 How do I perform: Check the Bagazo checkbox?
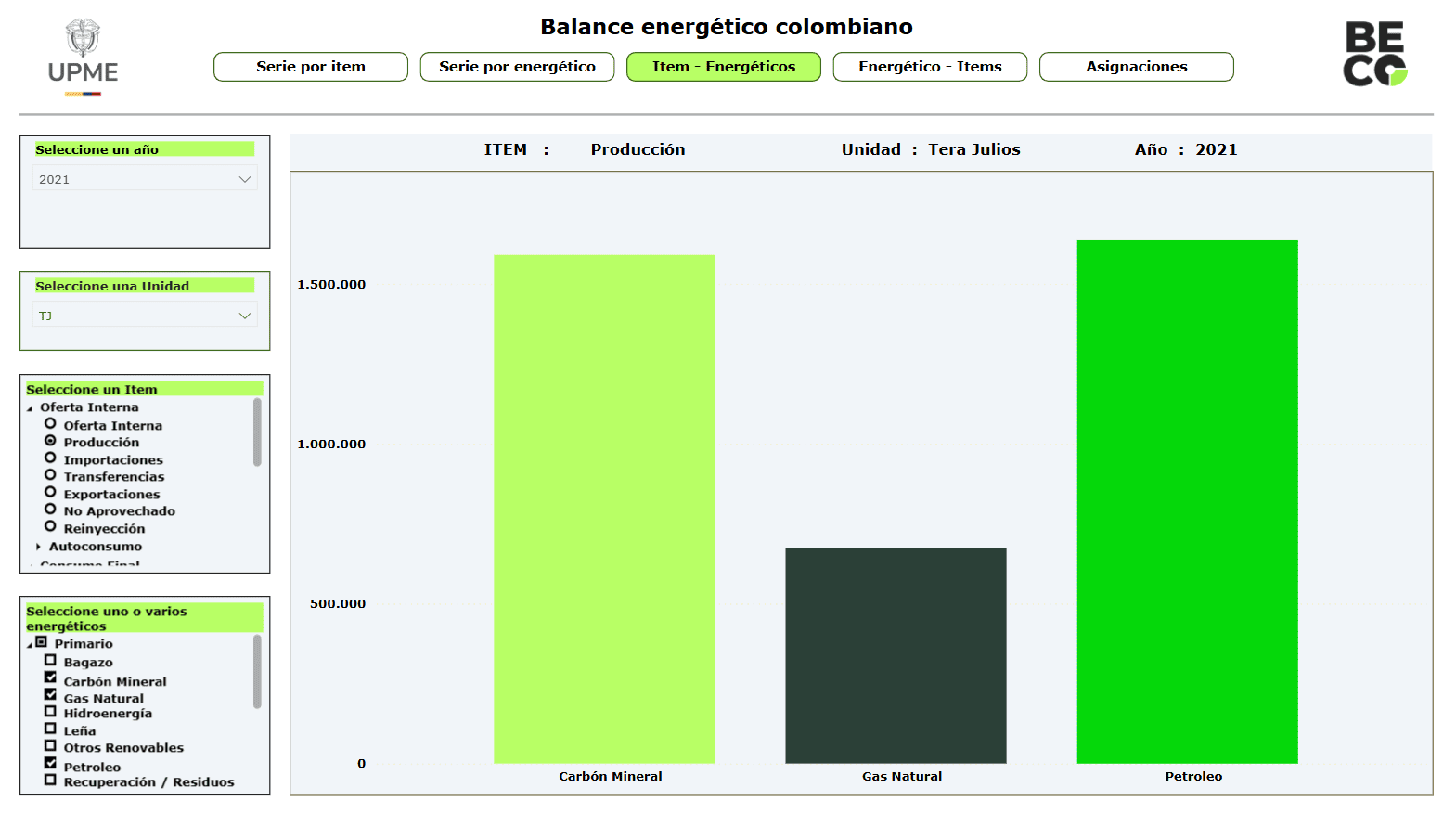pos(50,660)
